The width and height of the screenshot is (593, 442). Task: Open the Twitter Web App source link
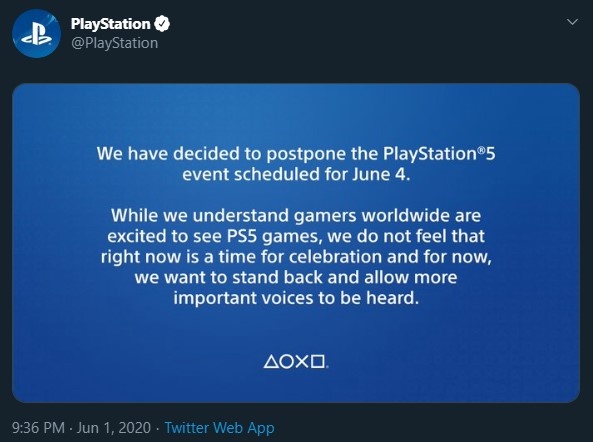tap(219, 428)
